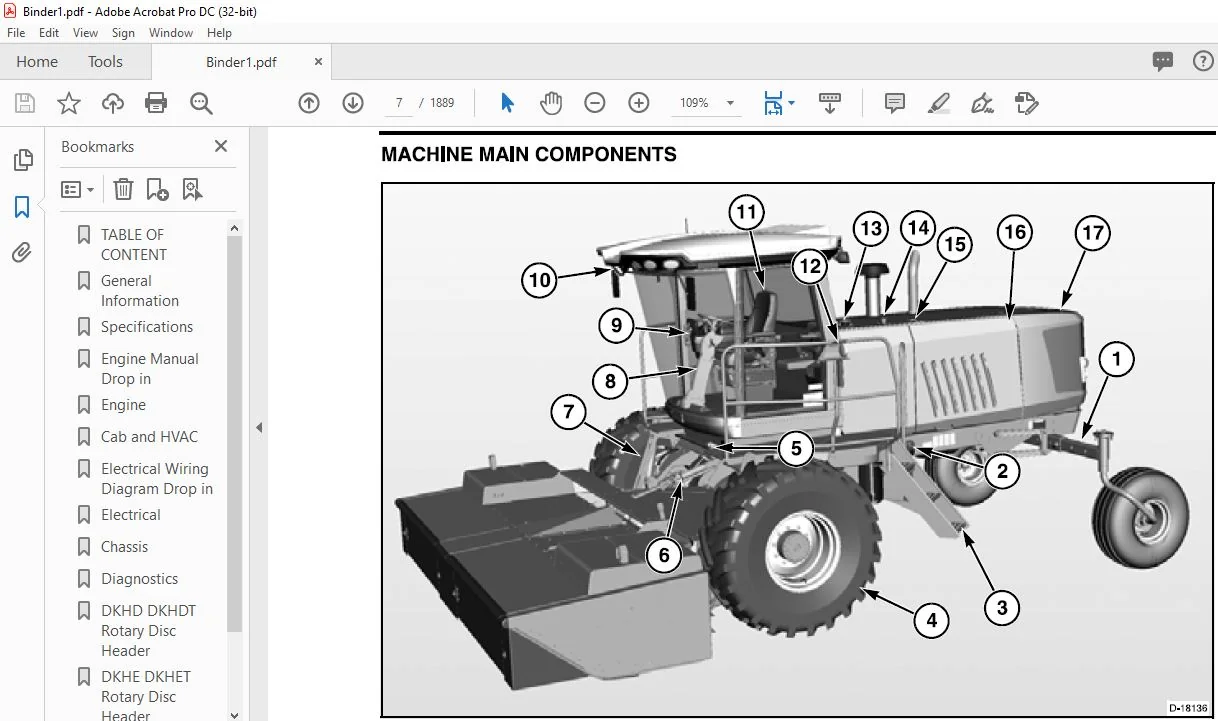Open DKHD DKHDT Rotary Disc Header bookmark

(148, 631)
